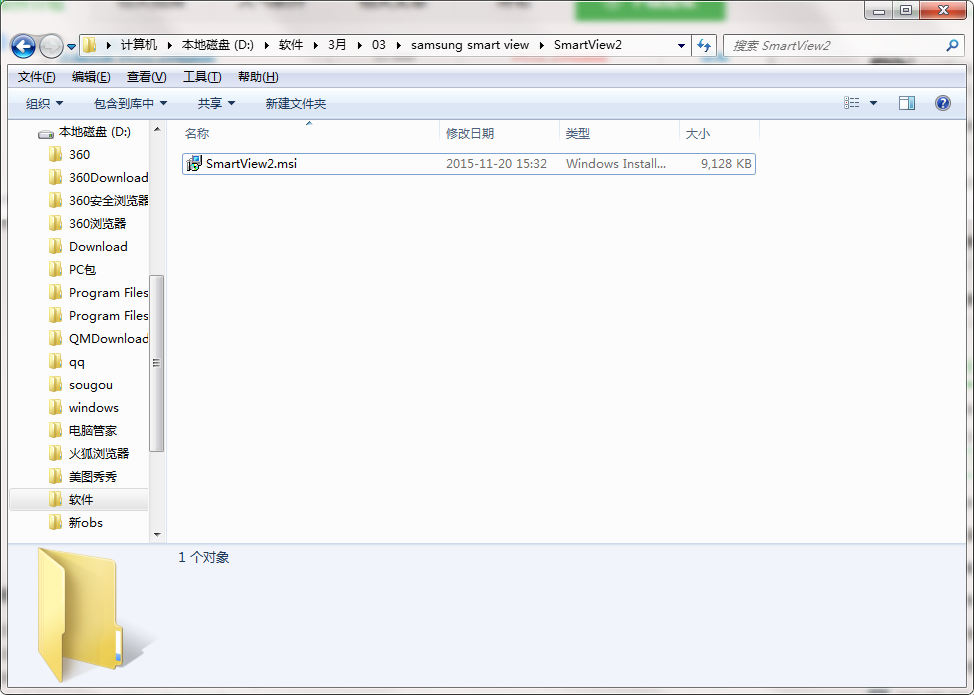Click the refresh button beside address bar
This screenshot has height=695, width=974.
(704, 46)
